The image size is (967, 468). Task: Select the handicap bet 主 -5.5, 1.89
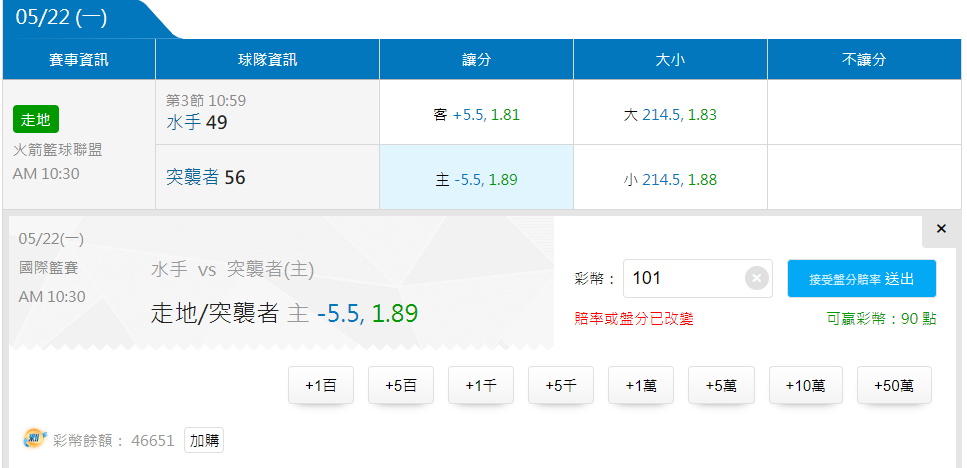pos(476,179)
